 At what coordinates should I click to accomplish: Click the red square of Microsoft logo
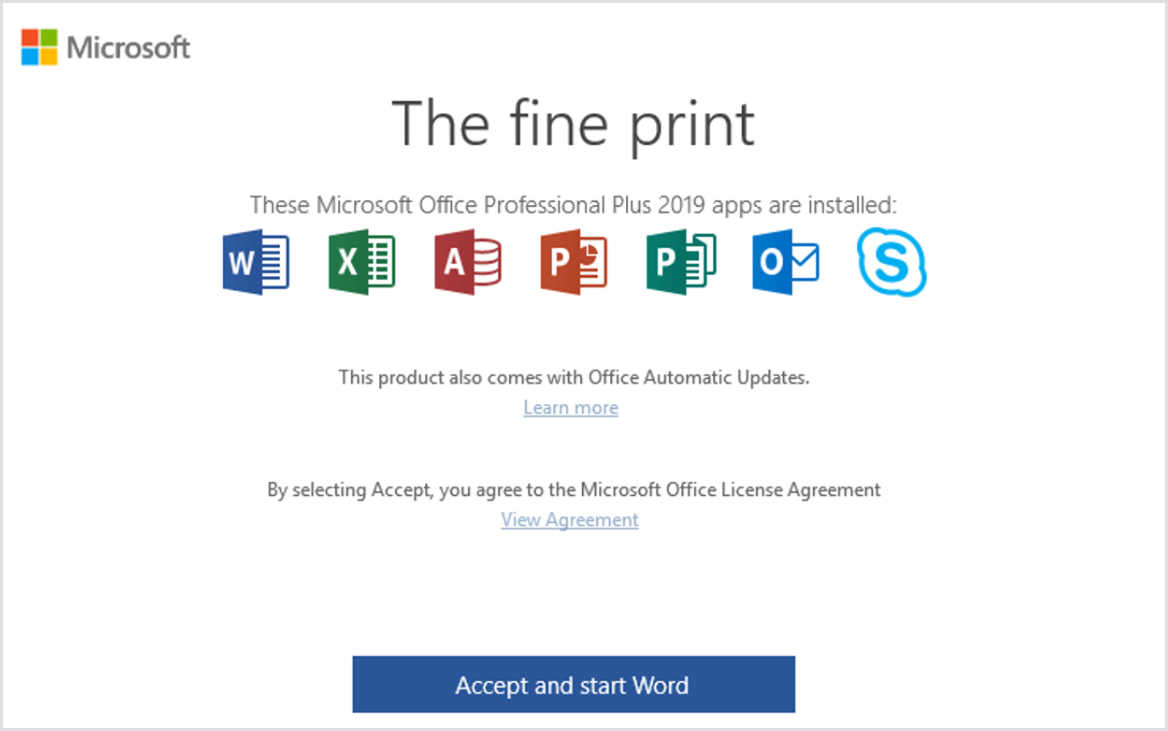(30, 37)
